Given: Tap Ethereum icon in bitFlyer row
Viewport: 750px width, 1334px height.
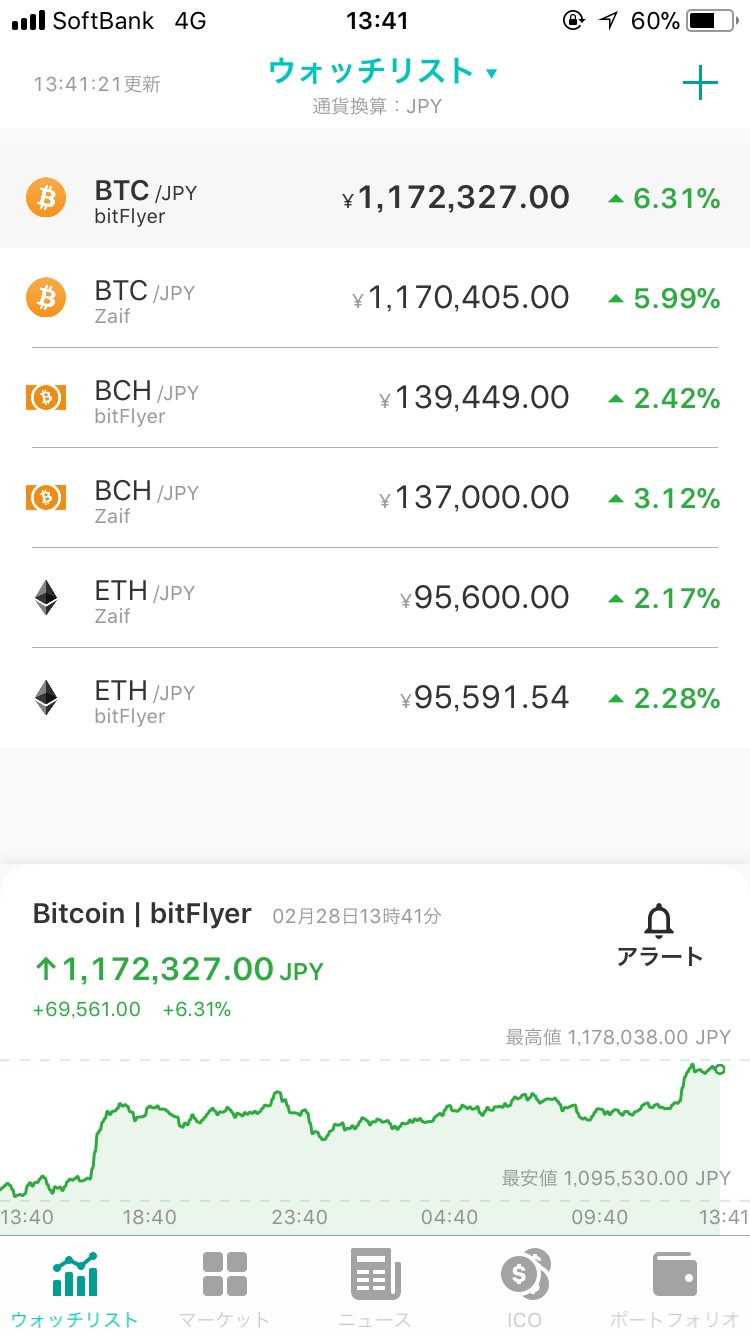Looking at the screenshot, I should [x=46, y=698].
